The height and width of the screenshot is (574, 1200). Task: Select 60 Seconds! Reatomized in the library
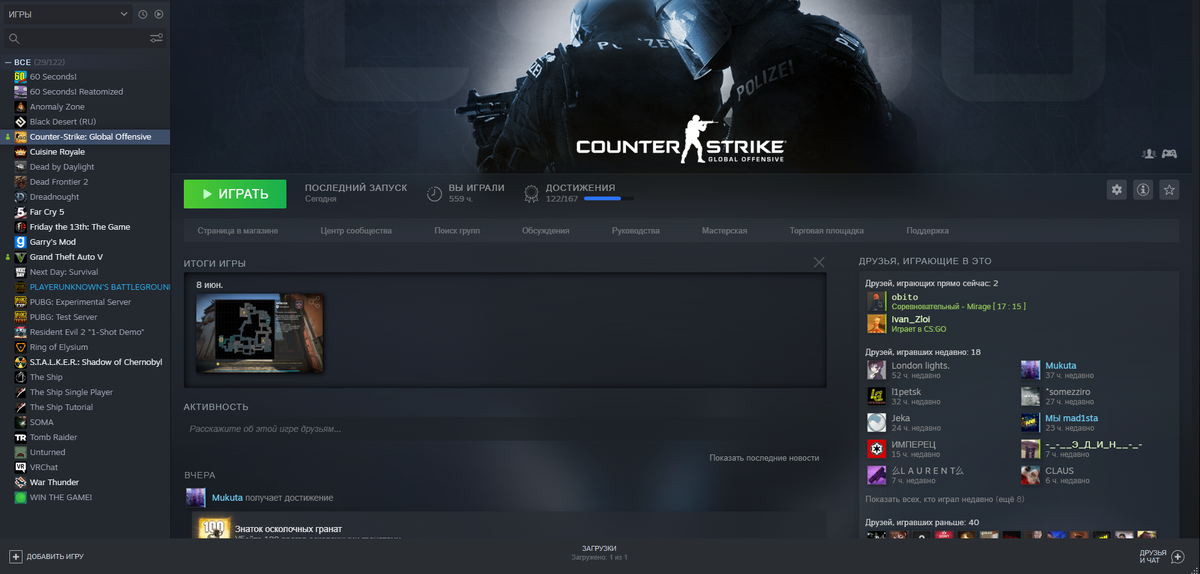pyautogui.click(x=76, y=92)
